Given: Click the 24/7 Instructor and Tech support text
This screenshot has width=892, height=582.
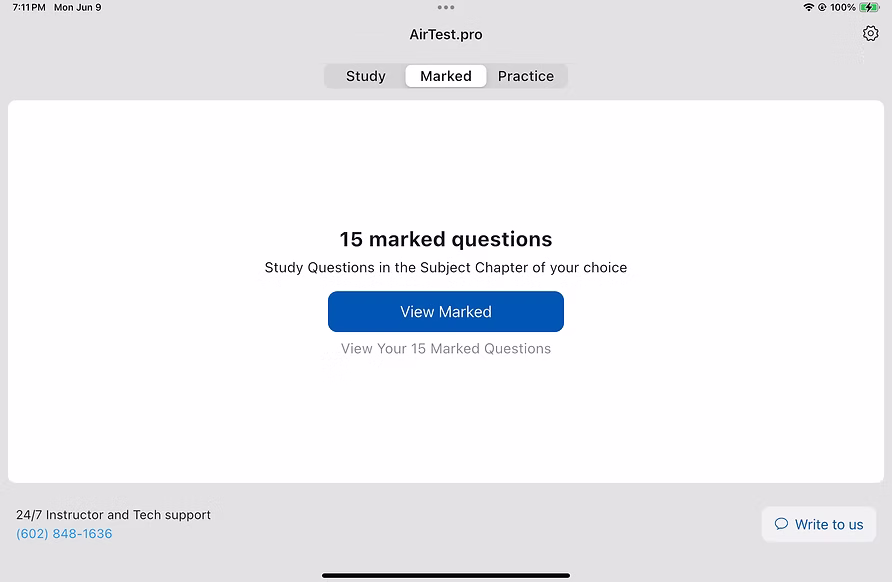Looking at the screenshot, I should coord(113,515).
